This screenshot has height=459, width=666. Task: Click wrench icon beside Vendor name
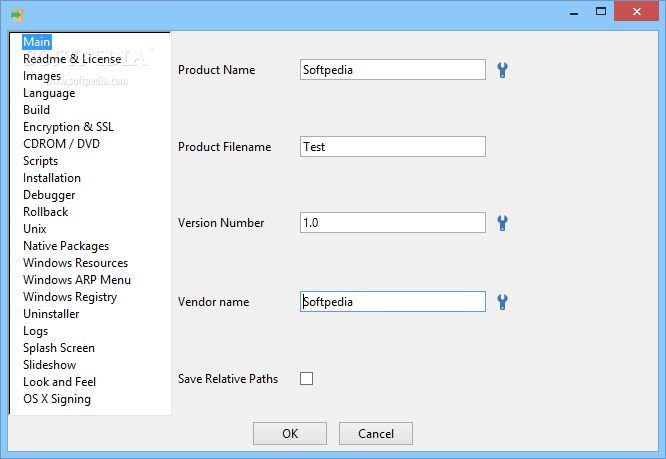(x=502, y=302)
